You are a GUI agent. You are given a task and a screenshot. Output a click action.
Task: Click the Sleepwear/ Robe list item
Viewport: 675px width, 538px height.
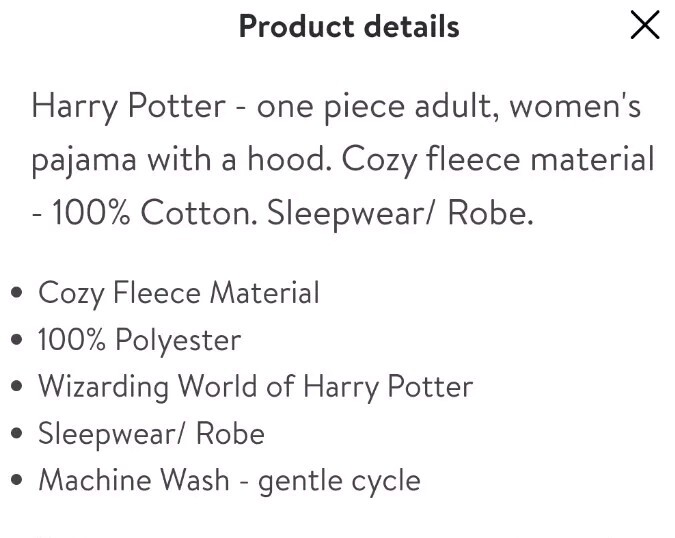(152, 433)
